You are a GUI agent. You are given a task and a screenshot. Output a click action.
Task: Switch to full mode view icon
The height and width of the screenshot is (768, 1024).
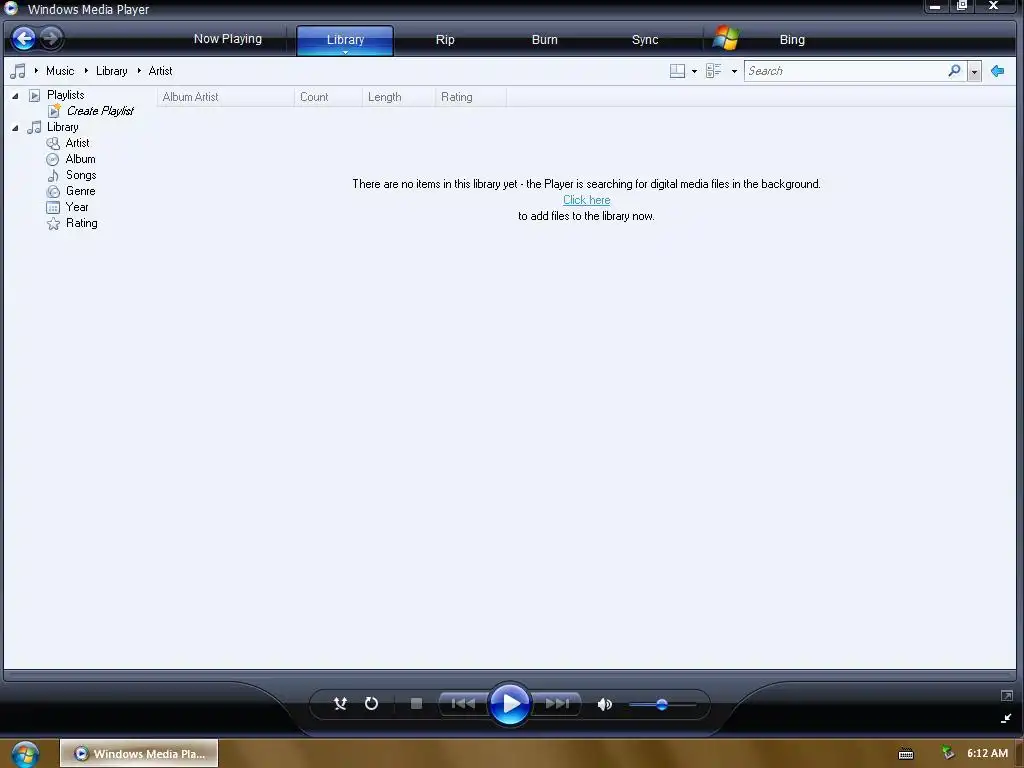click(x=1006, y=696)
